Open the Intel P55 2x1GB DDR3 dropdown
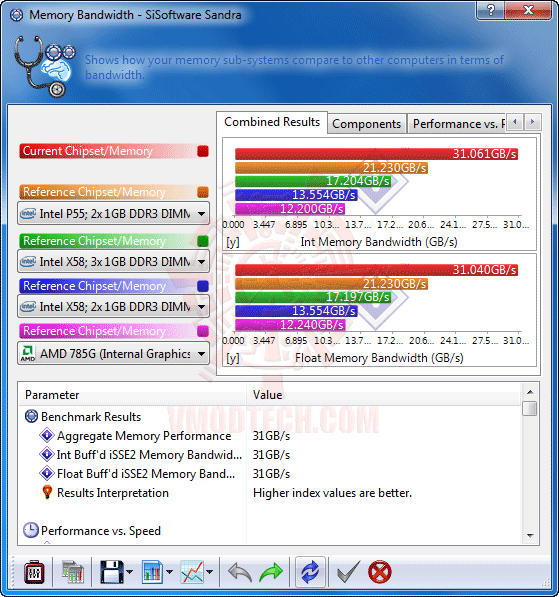 [113, 214]
